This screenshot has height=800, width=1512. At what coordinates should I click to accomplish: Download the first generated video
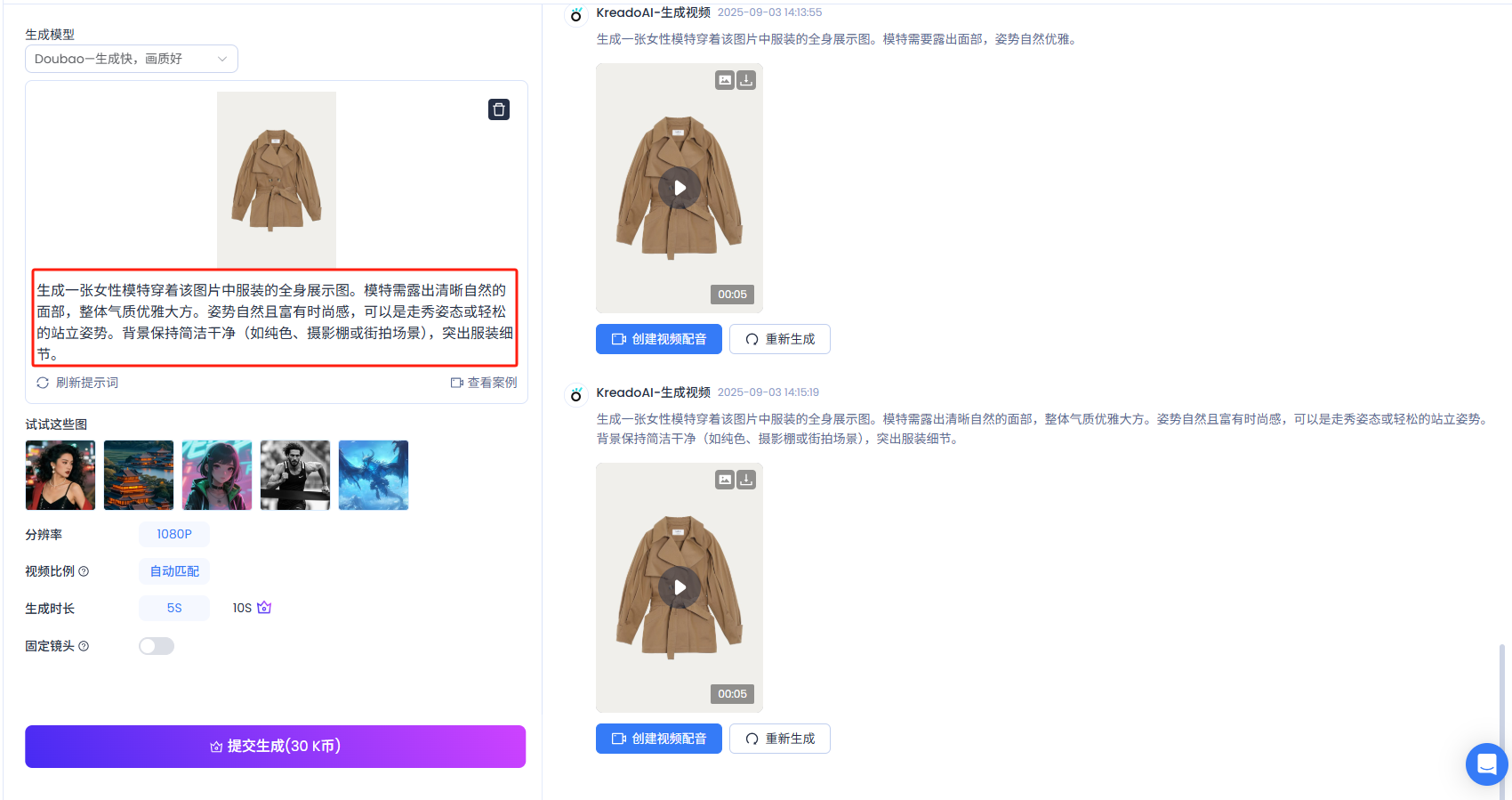[x=746, y=80]
